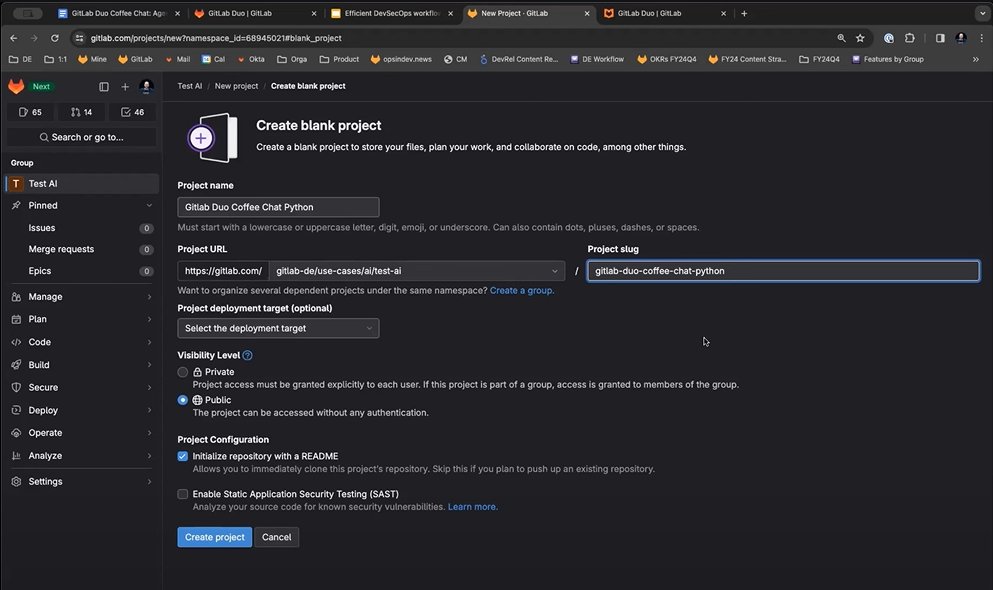993x590 pixels.
Task: Click the Visibility Level help question icon
Action: pos(248,355)
